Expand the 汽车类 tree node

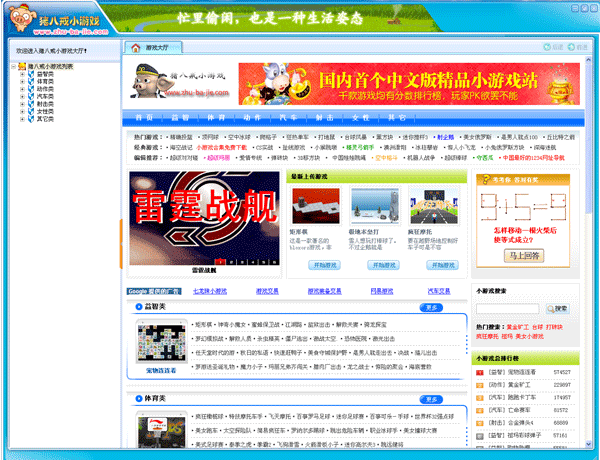click(22, 96)
